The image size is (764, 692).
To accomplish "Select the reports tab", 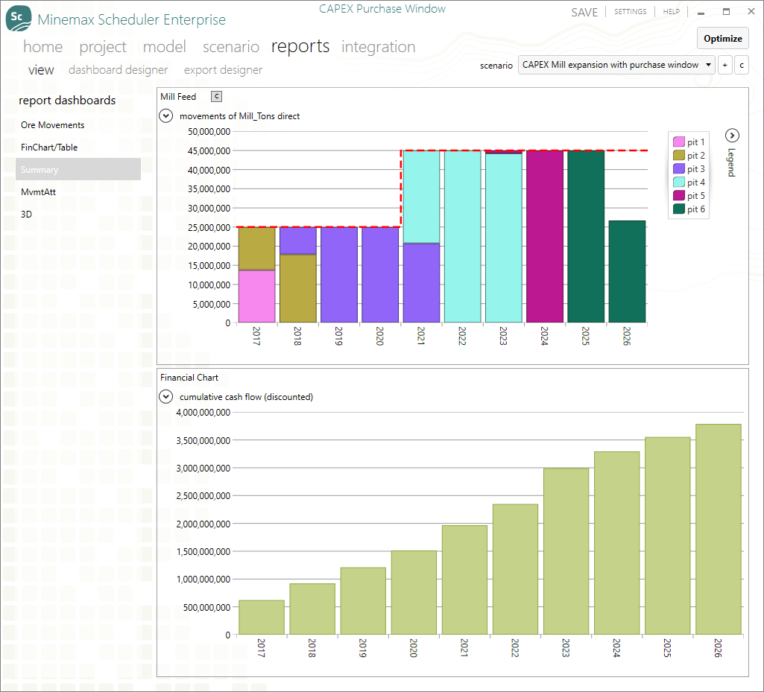I will point(300,46).
